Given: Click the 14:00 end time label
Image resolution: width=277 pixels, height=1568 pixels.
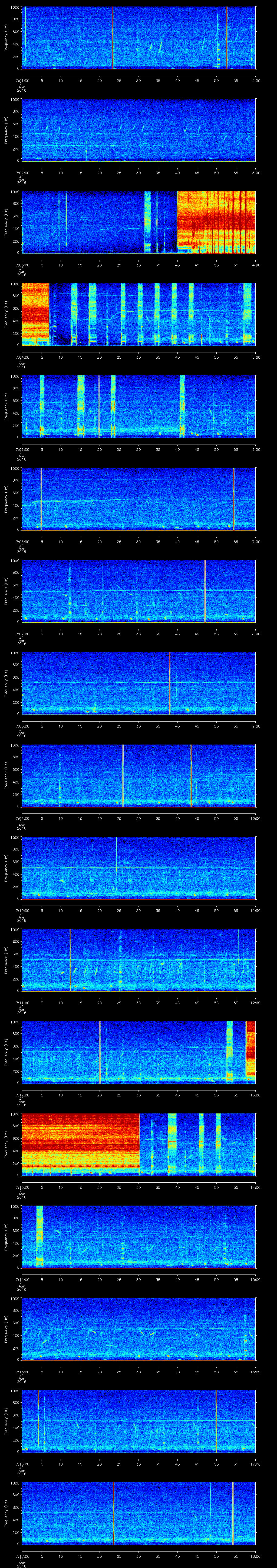Looking at the screenshot, I should click(255, 1187).
